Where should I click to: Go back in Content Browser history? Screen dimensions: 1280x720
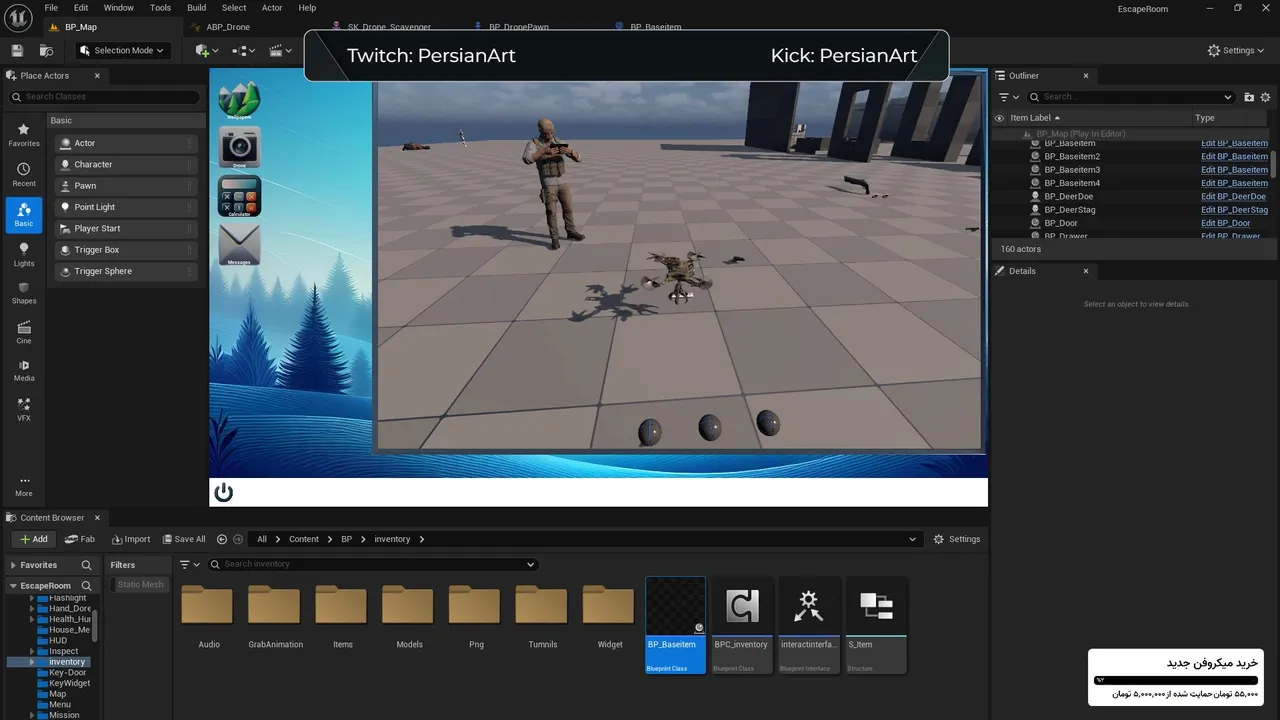point(222,539)
